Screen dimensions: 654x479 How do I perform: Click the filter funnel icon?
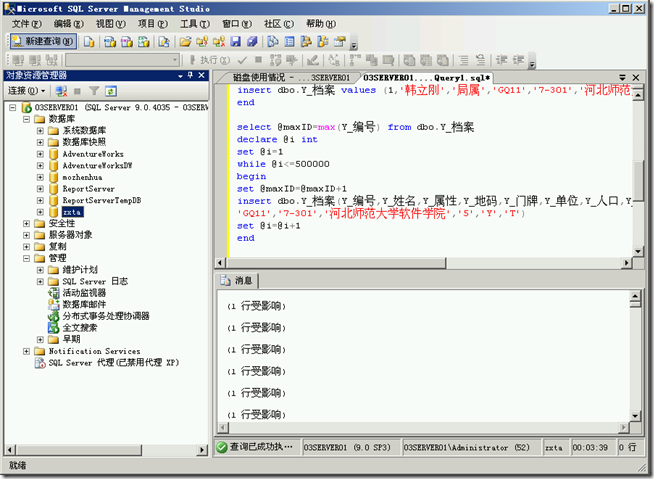(94, 91)
